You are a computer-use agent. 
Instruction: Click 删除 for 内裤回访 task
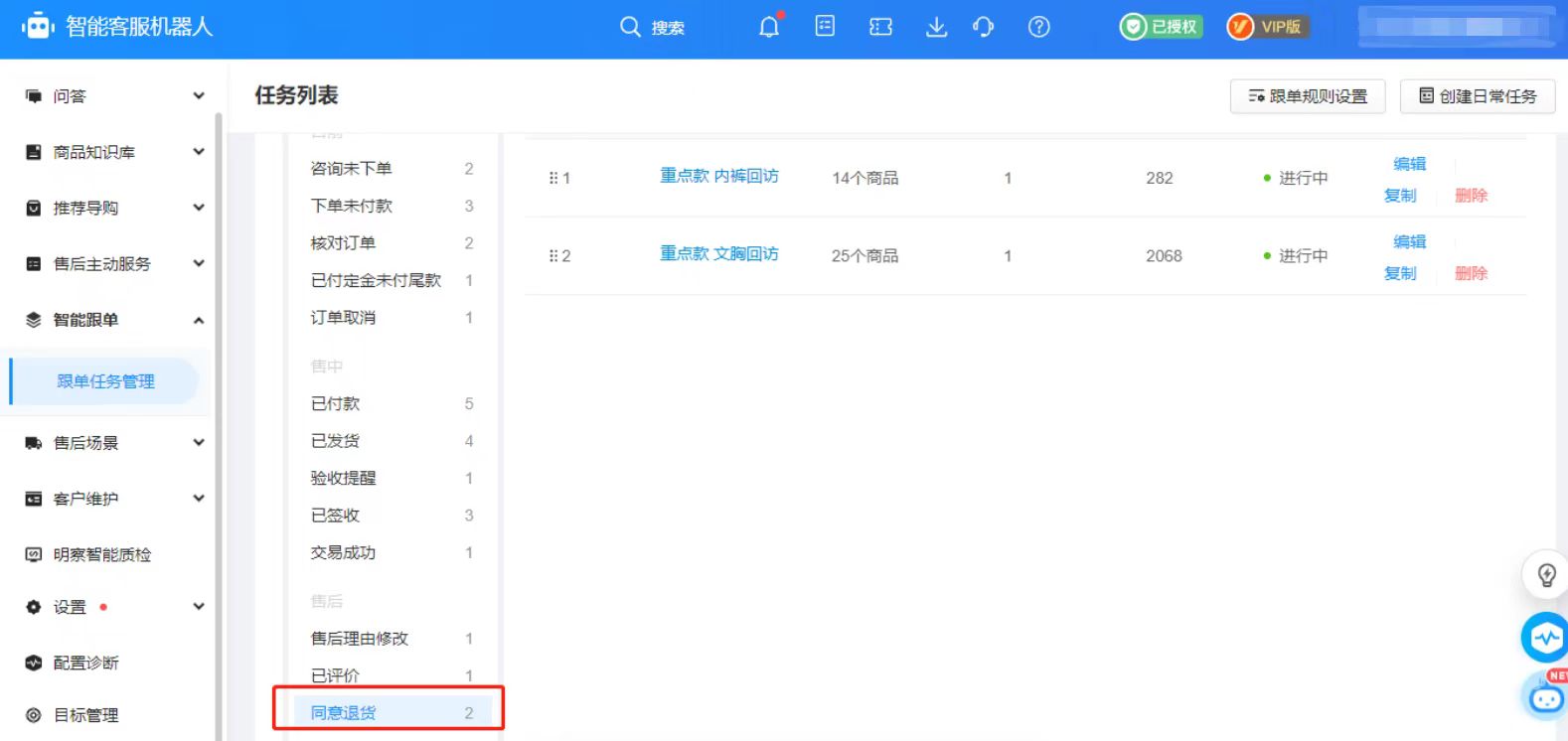(x=1471, y=196)
